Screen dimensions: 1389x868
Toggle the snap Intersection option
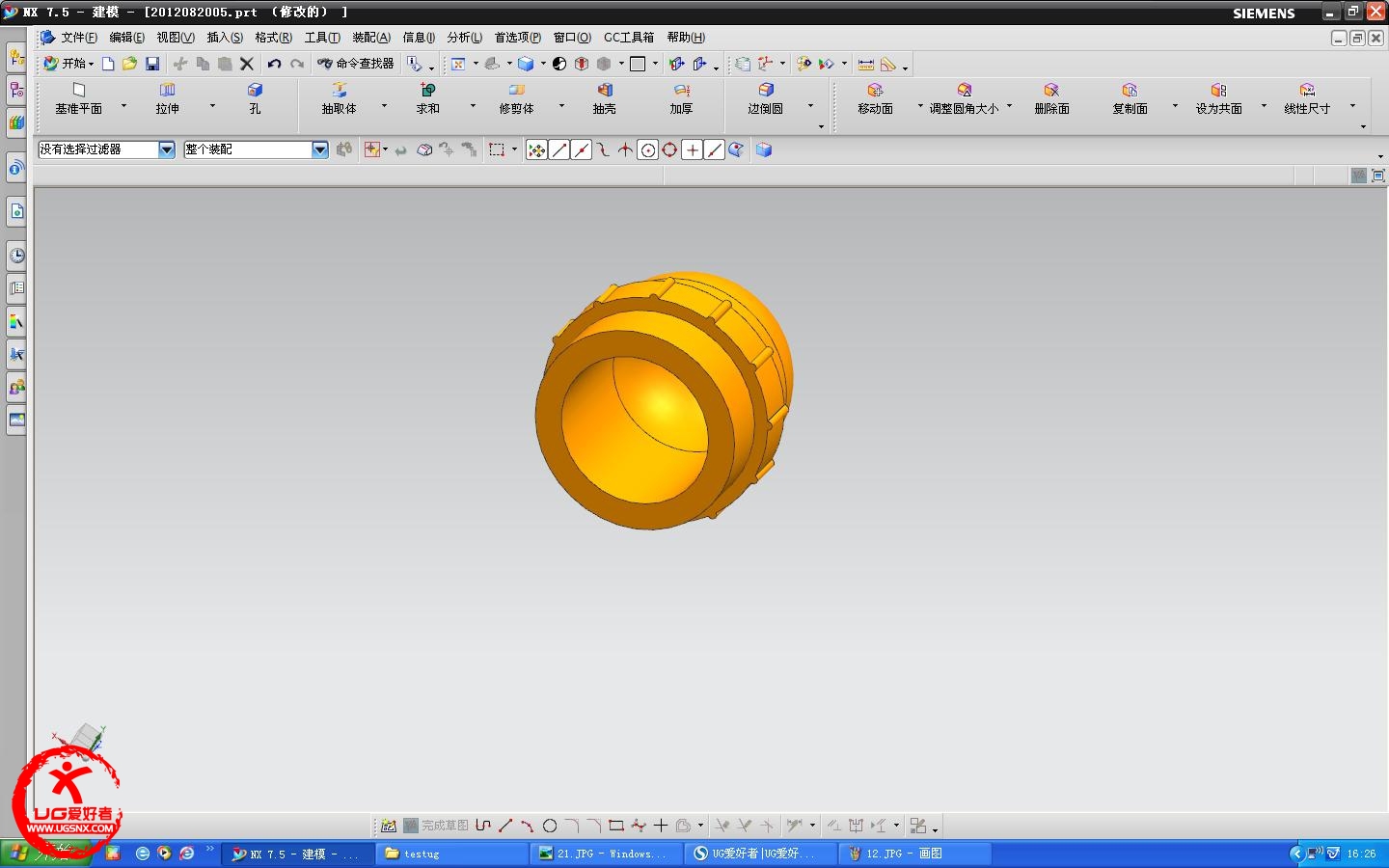(x=626, y=150)
